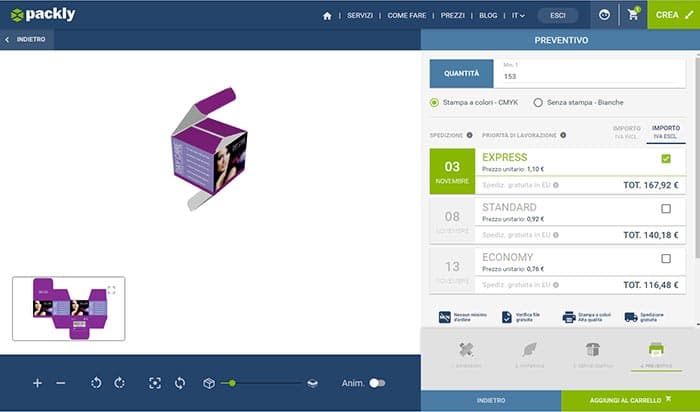Screen dimensions: 700x412
Task: Click the reset rotation sync icon
Action: (x=180, y=383)
